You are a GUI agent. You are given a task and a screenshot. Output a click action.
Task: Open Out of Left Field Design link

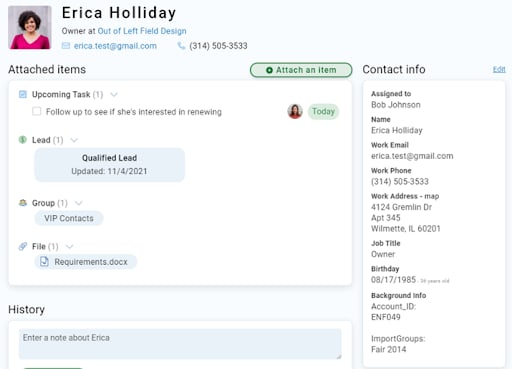[x=142, y=31]
